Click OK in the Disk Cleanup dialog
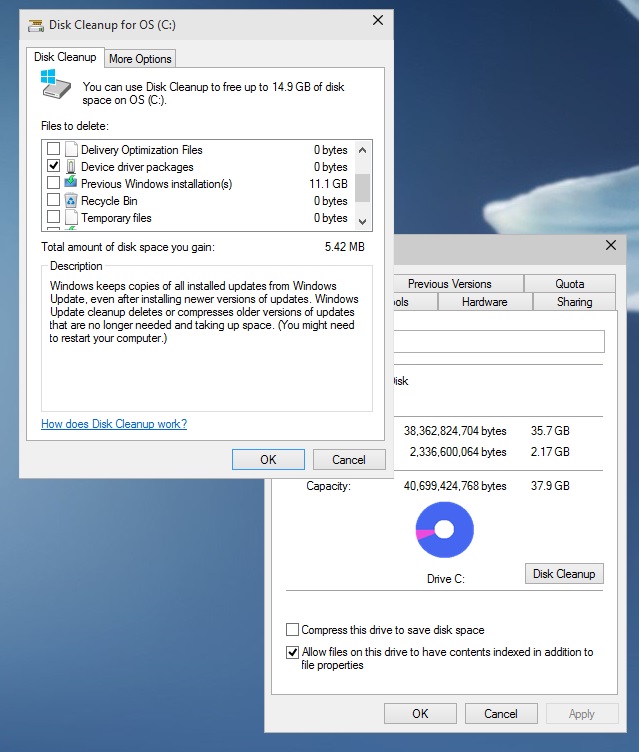 pyautogui.click(x=268, y=459)
